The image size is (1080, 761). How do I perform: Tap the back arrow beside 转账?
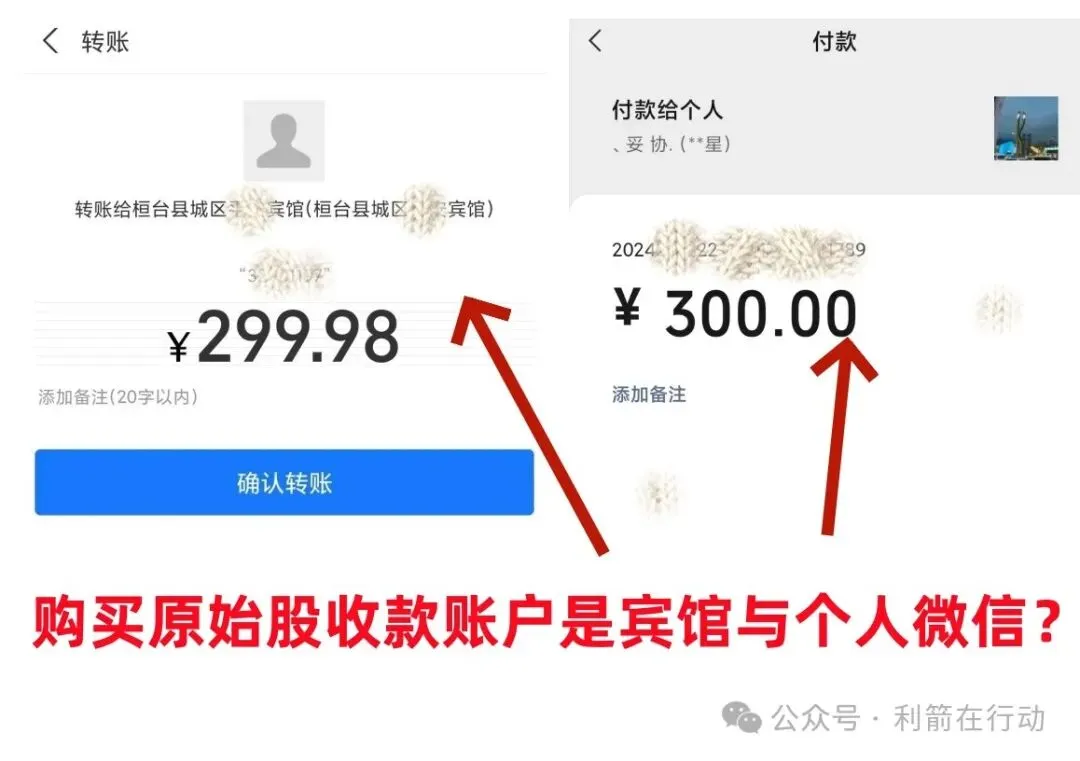click(x=50, y=41)
